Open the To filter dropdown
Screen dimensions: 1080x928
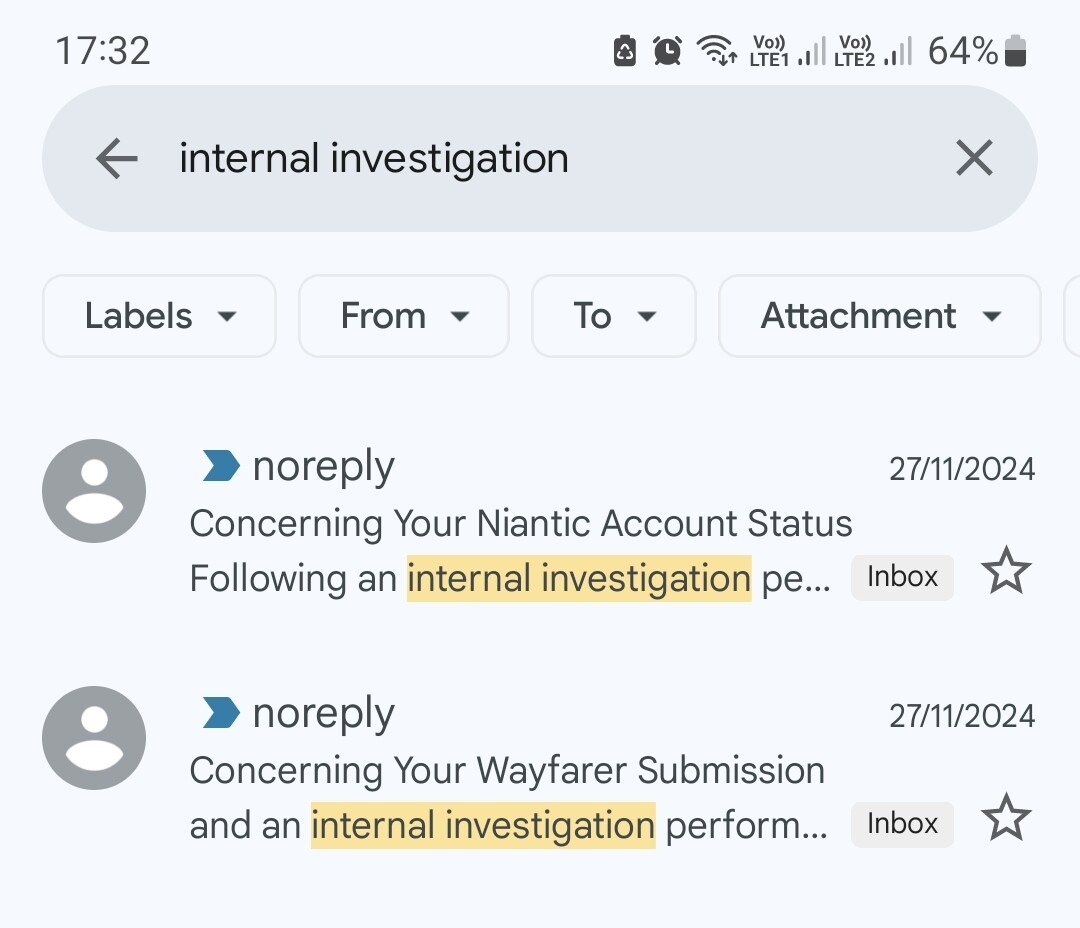coord(613,316)
